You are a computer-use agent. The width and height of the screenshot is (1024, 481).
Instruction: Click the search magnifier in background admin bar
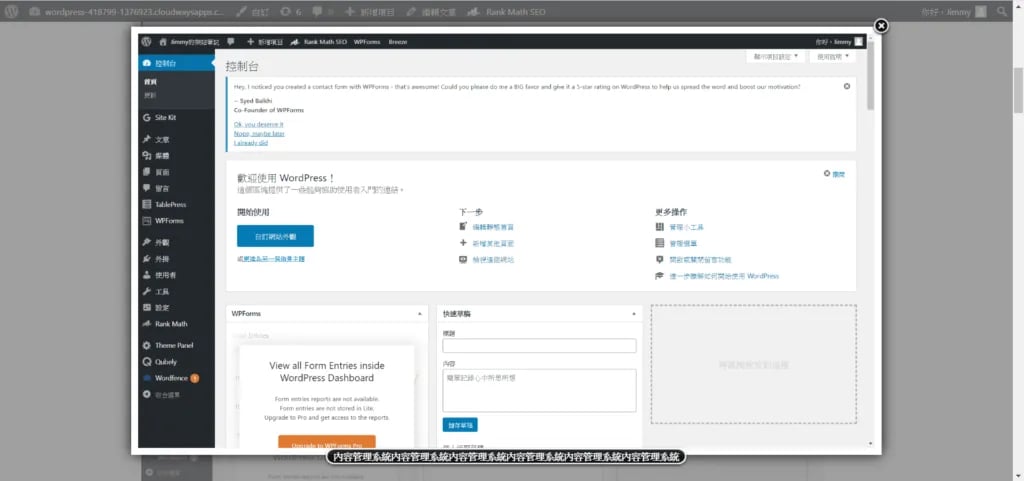[x=1002, y=12]
